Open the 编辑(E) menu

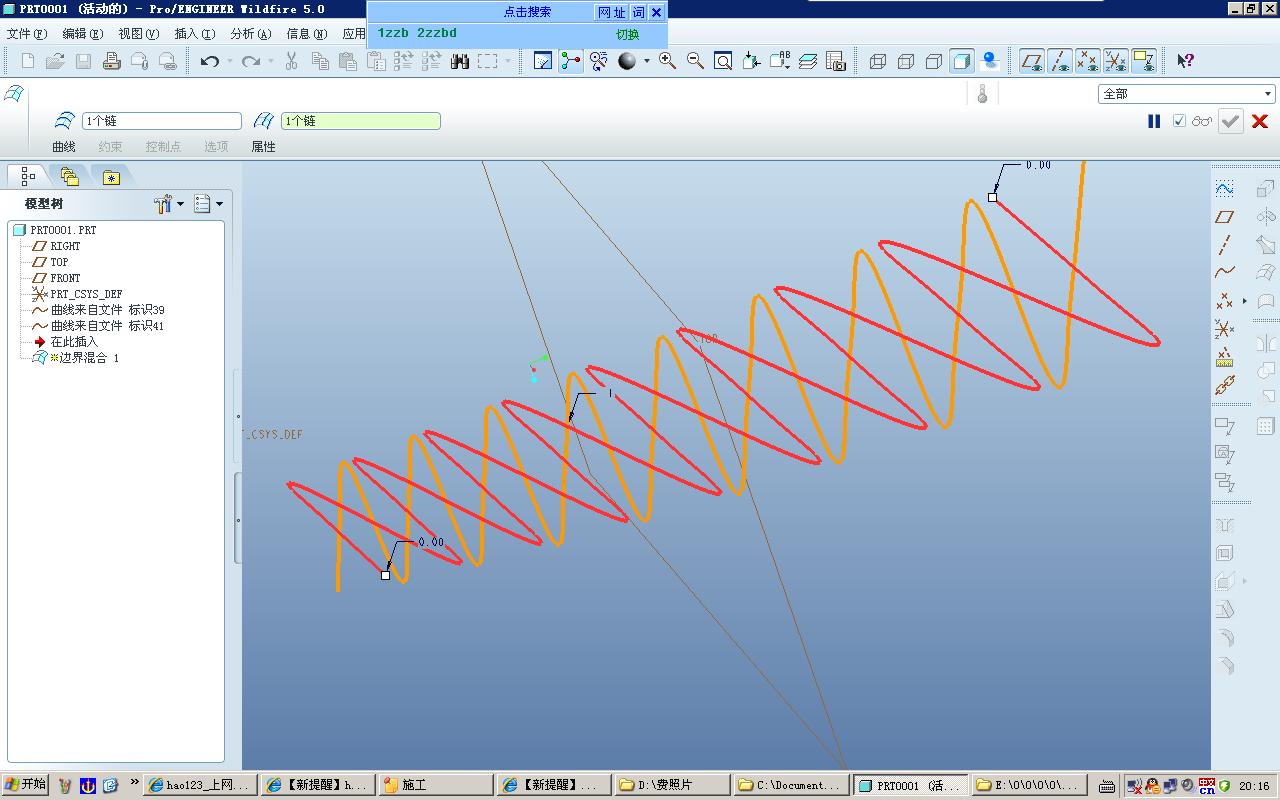tap(83, 34)
